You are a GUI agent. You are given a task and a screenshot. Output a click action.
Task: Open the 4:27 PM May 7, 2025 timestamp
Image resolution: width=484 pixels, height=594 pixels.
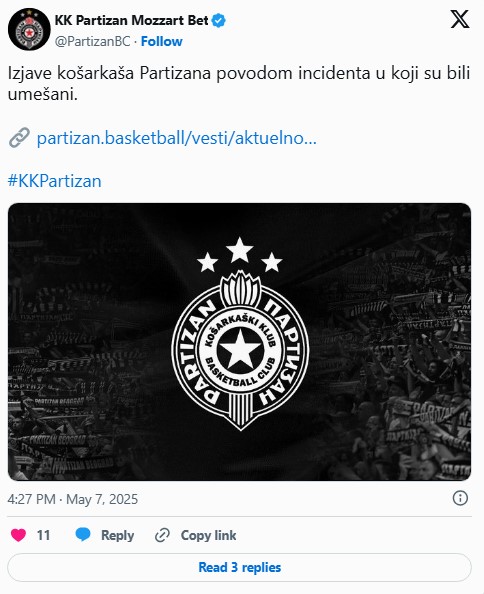[x=73, y=499]
